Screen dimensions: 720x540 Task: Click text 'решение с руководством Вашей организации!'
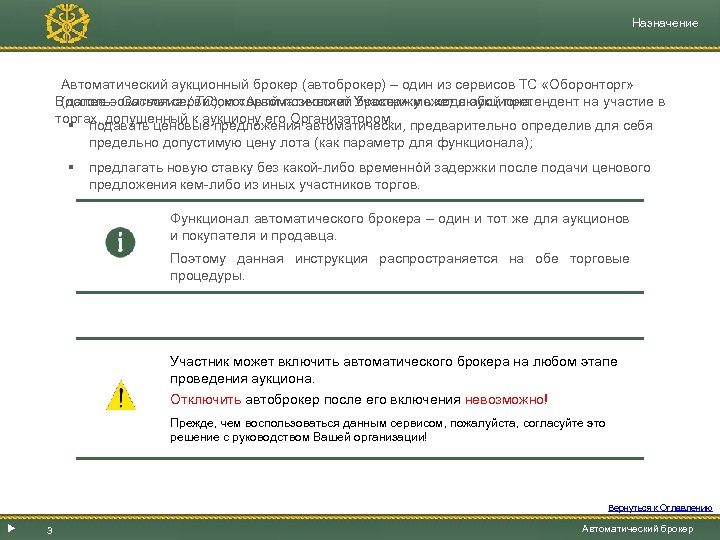tap(298, 437)
